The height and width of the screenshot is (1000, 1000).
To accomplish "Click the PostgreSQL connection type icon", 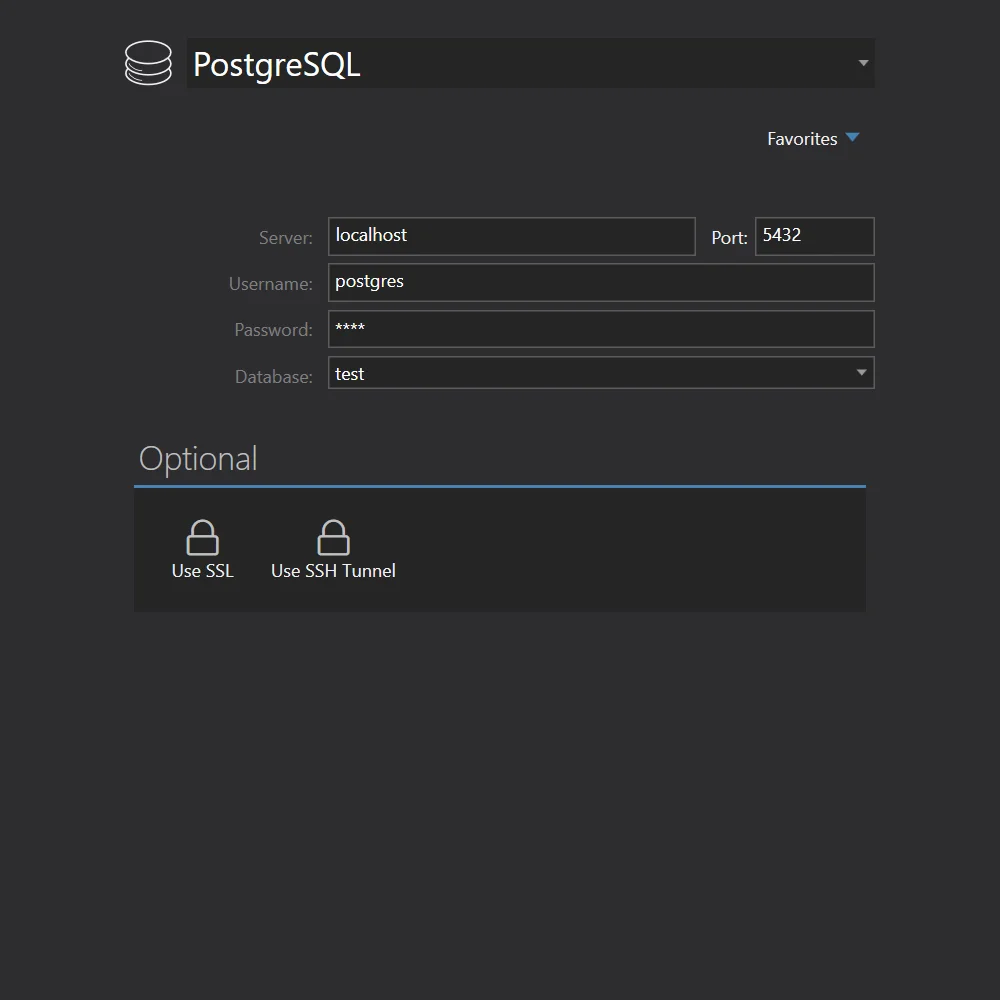I will (x=148, y=62).
